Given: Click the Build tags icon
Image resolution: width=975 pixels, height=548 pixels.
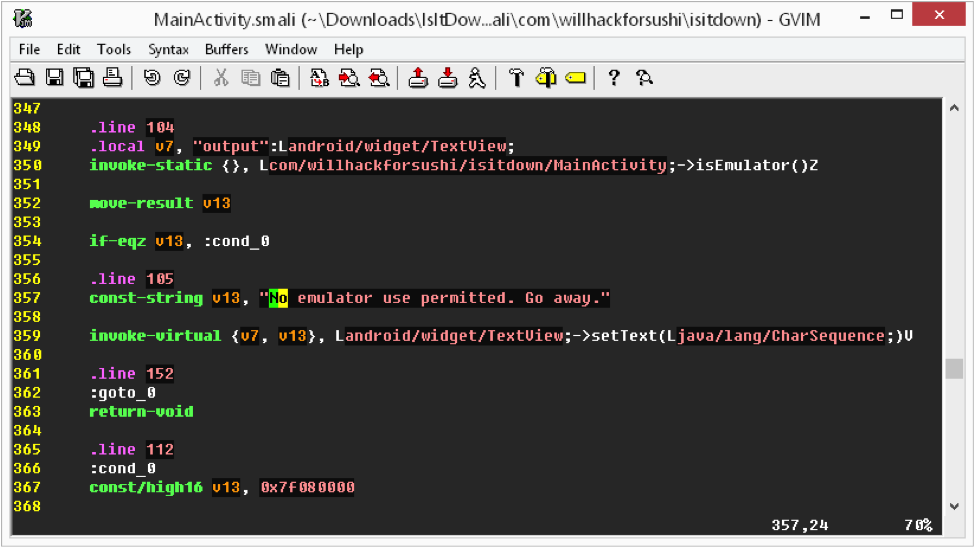Looking at the screenshot, I should [x=546, y=78].
